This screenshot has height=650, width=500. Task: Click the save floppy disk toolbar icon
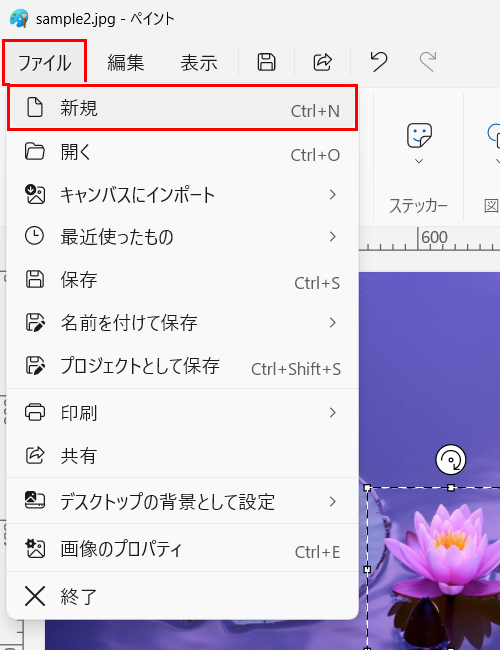click(266, 62)
